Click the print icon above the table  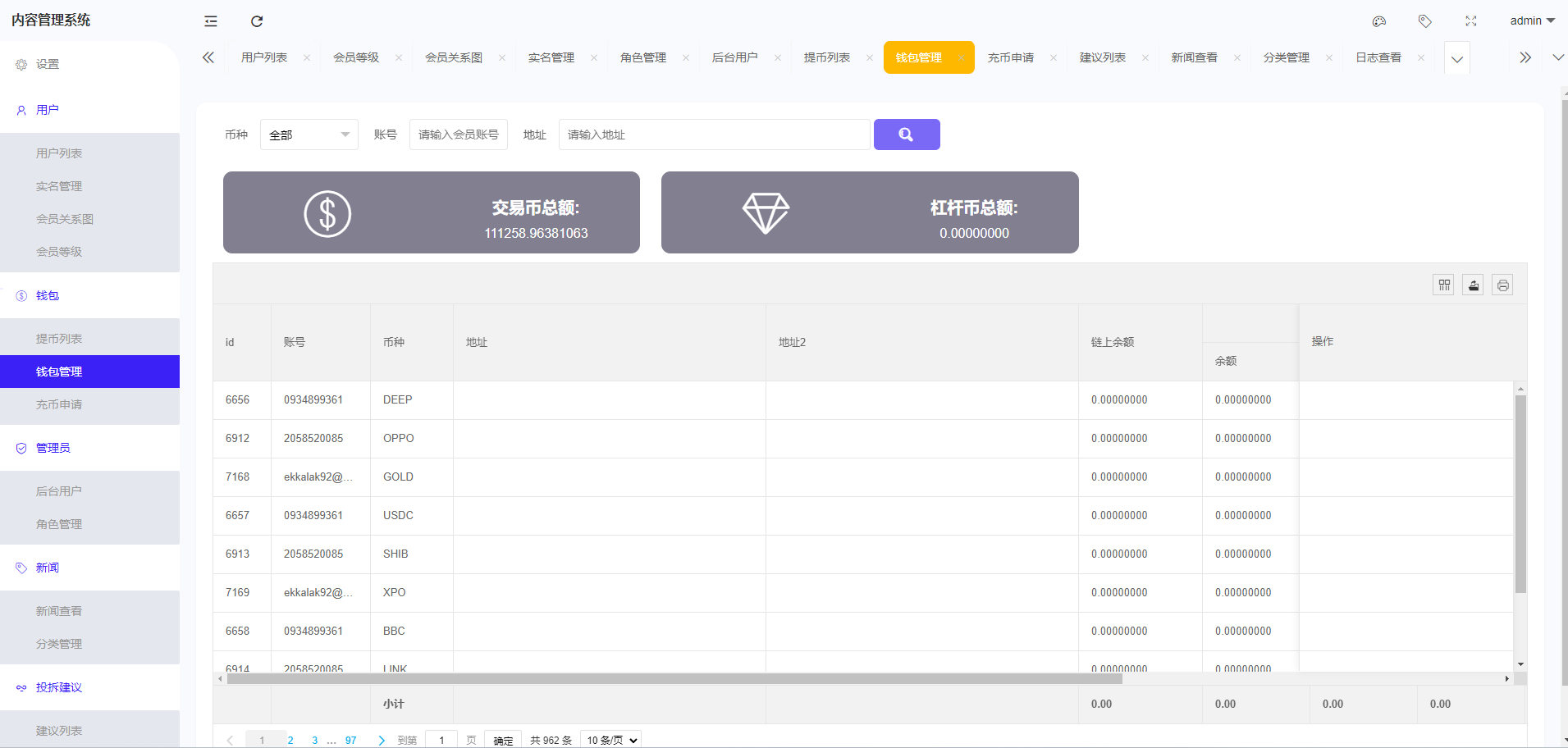pos(1502,285)
